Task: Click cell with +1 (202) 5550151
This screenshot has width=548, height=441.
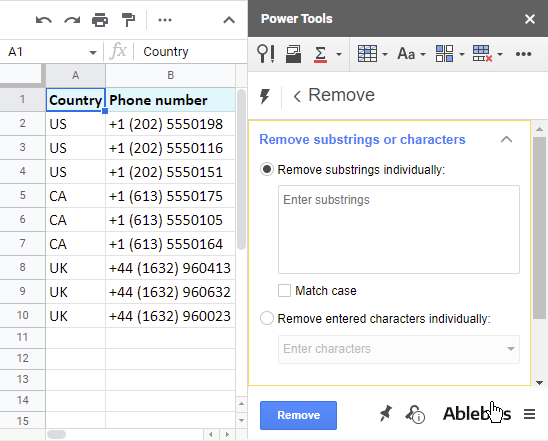Action: click(171, 172)
